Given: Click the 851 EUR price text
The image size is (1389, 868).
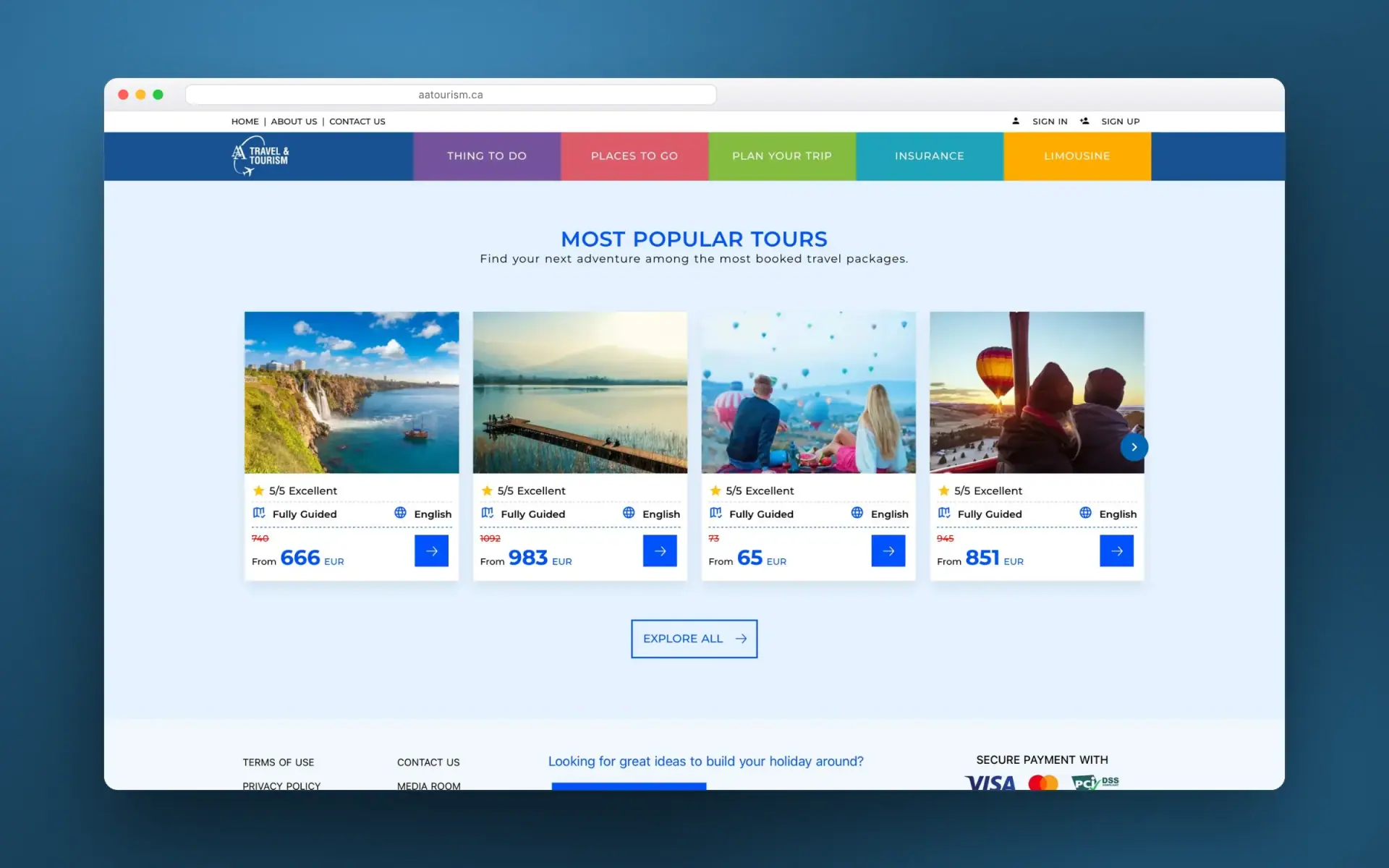Looking at the screenshot, I should pos(994,558).
